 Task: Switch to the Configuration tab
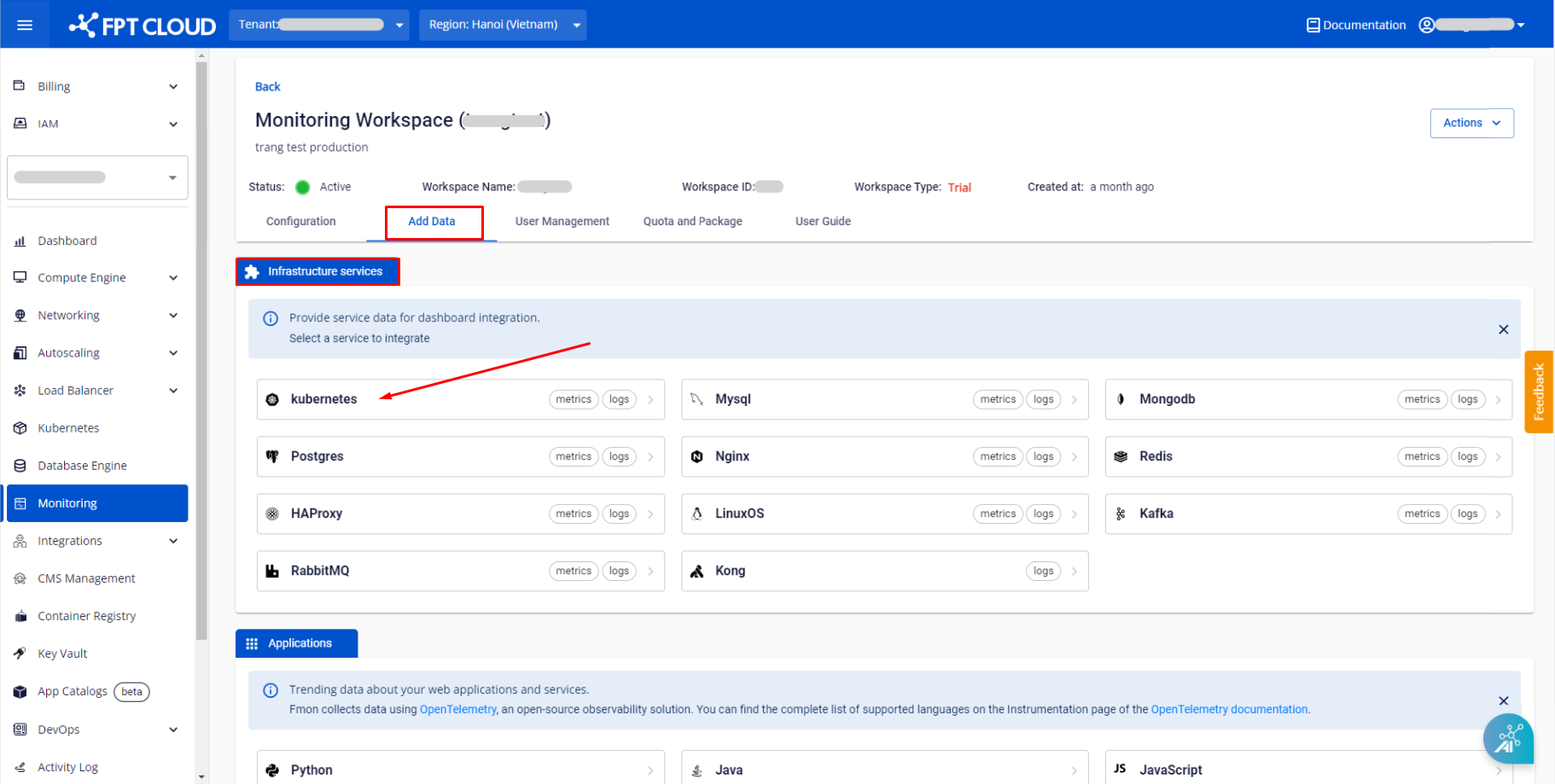tap(300, 221)
